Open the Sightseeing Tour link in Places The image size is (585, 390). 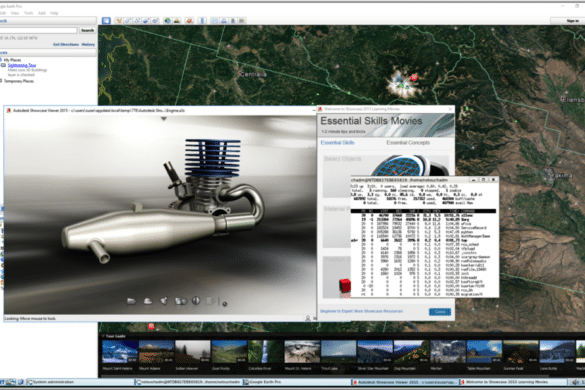pos(22,65)
